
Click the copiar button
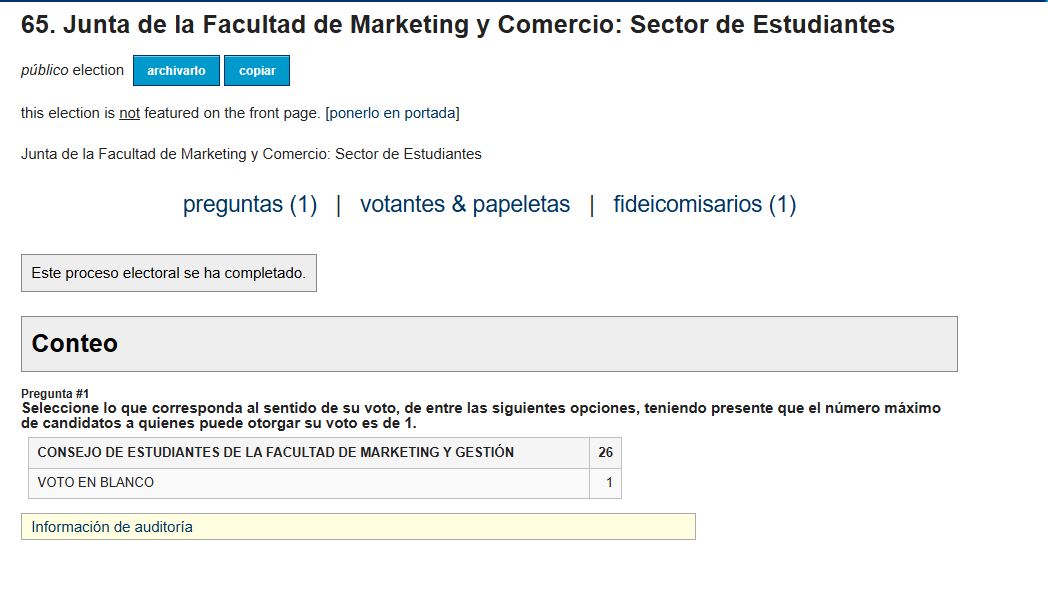pyautogui.click(x=257, y=70)
